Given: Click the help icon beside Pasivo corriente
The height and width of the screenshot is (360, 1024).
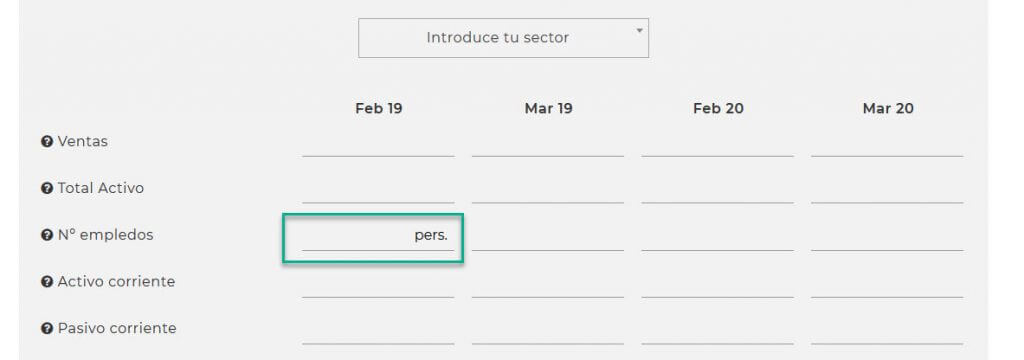Looking at the screenshot, I should 46,329.
